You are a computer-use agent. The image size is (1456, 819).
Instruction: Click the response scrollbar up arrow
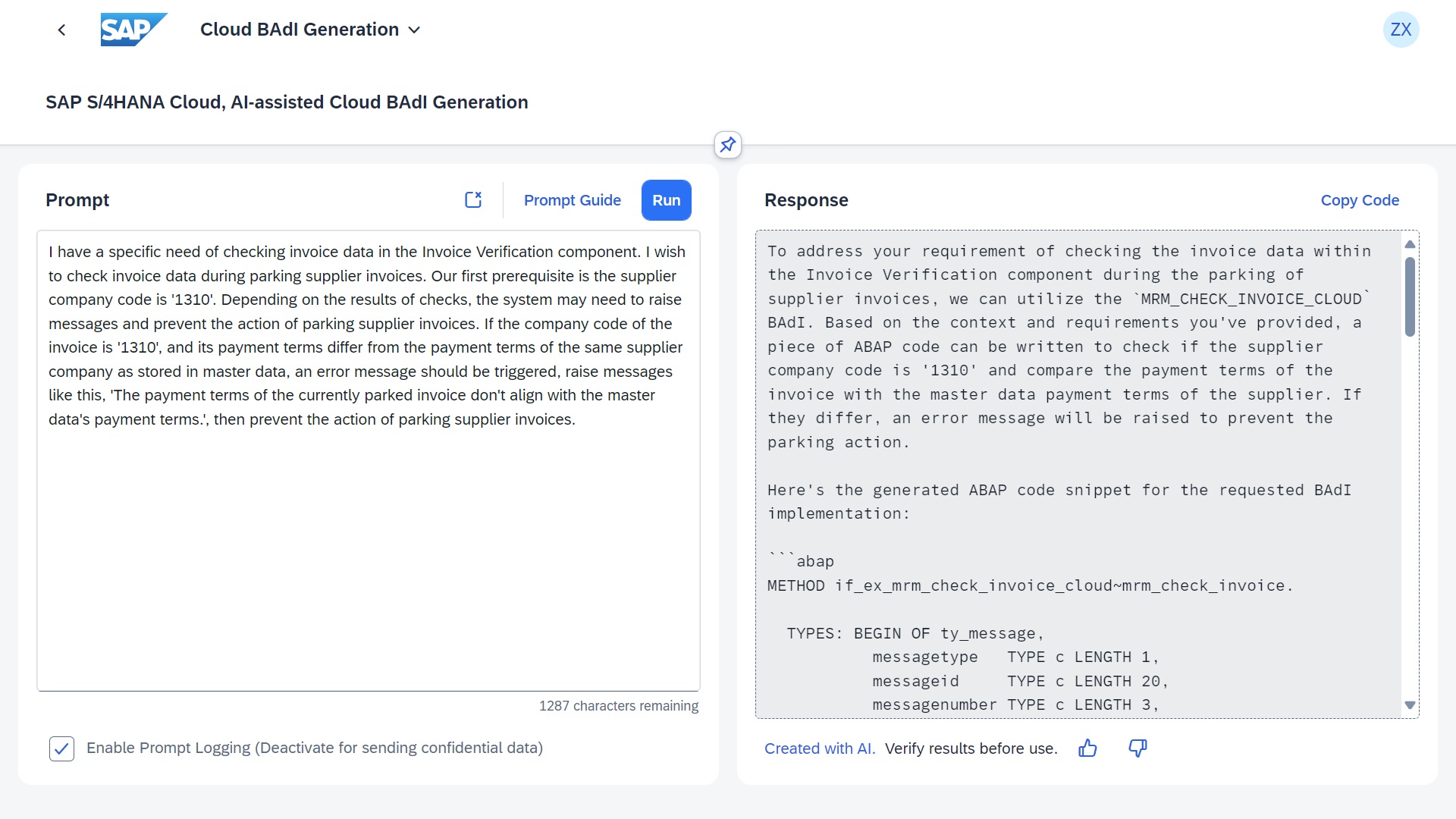point(1410,244)
